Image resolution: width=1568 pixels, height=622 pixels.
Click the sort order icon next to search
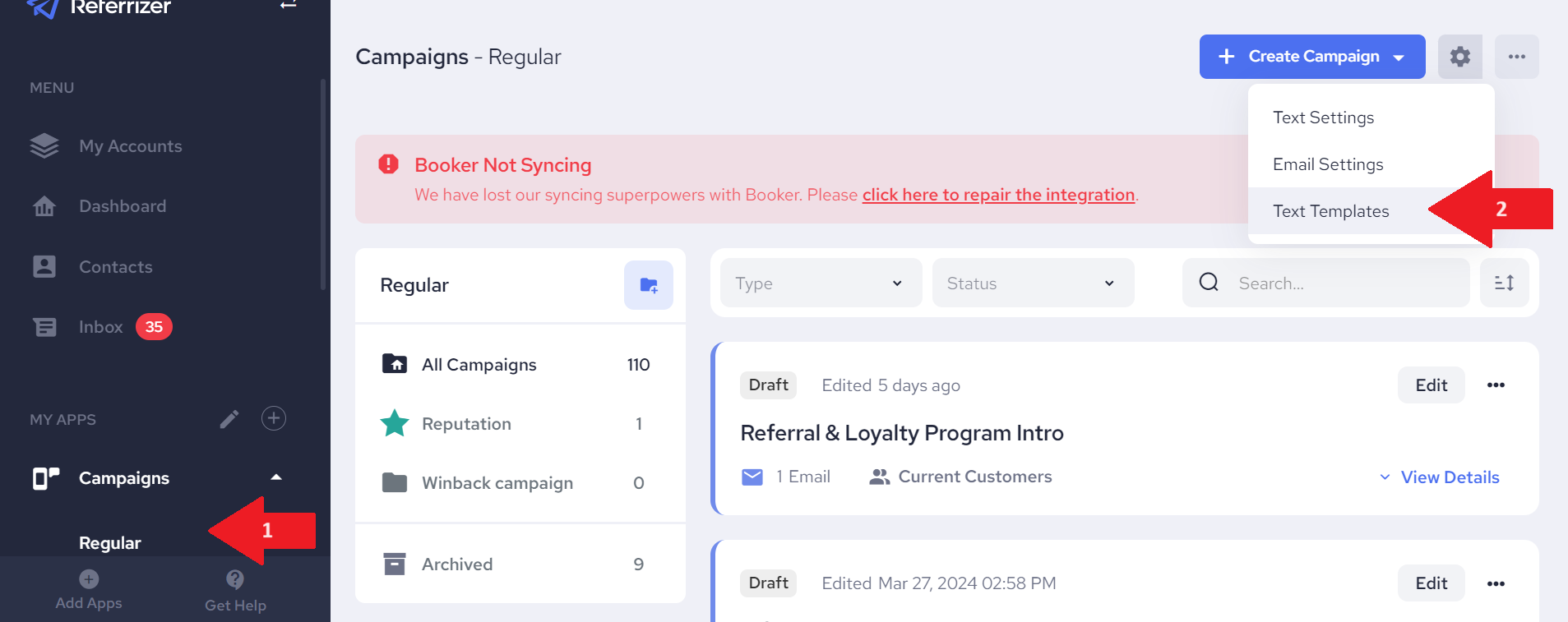1504,283
